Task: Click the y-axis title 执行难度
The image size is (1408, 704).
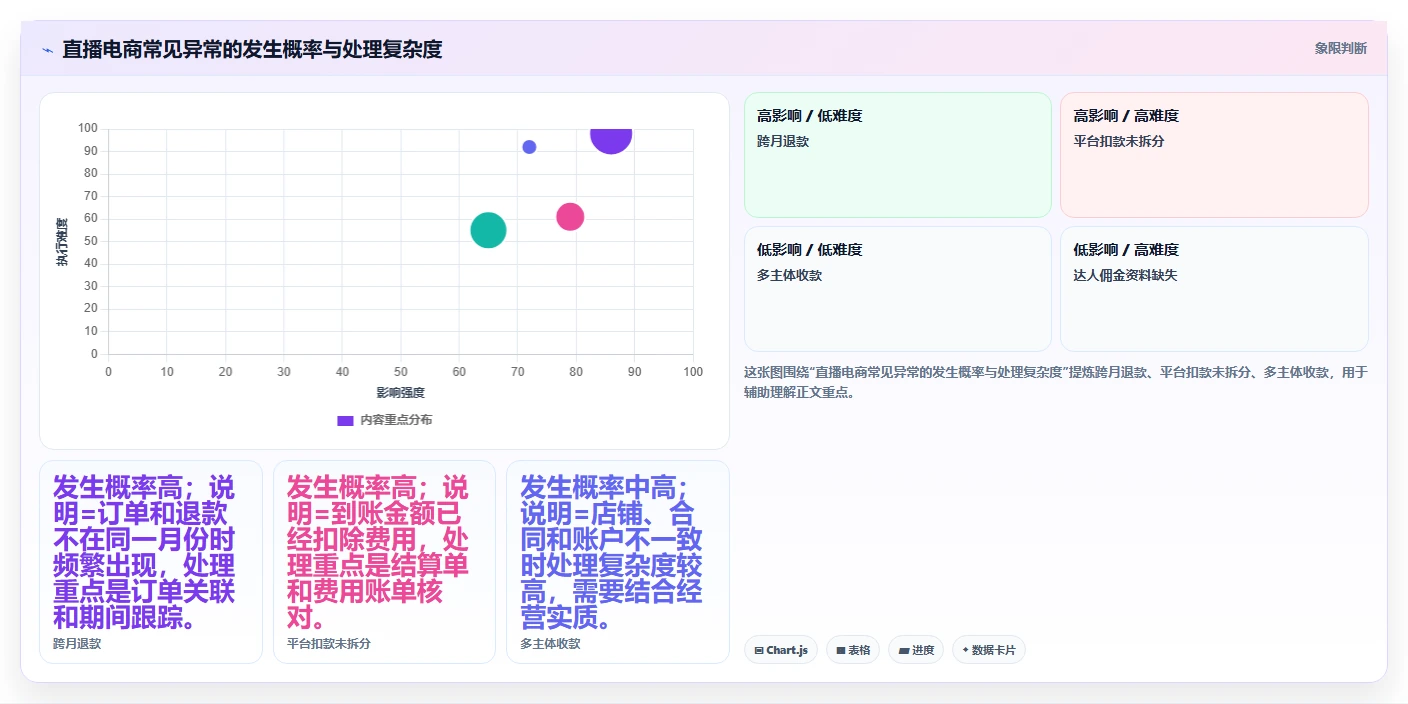Action: pyautogui.click(x=62, y=241)
